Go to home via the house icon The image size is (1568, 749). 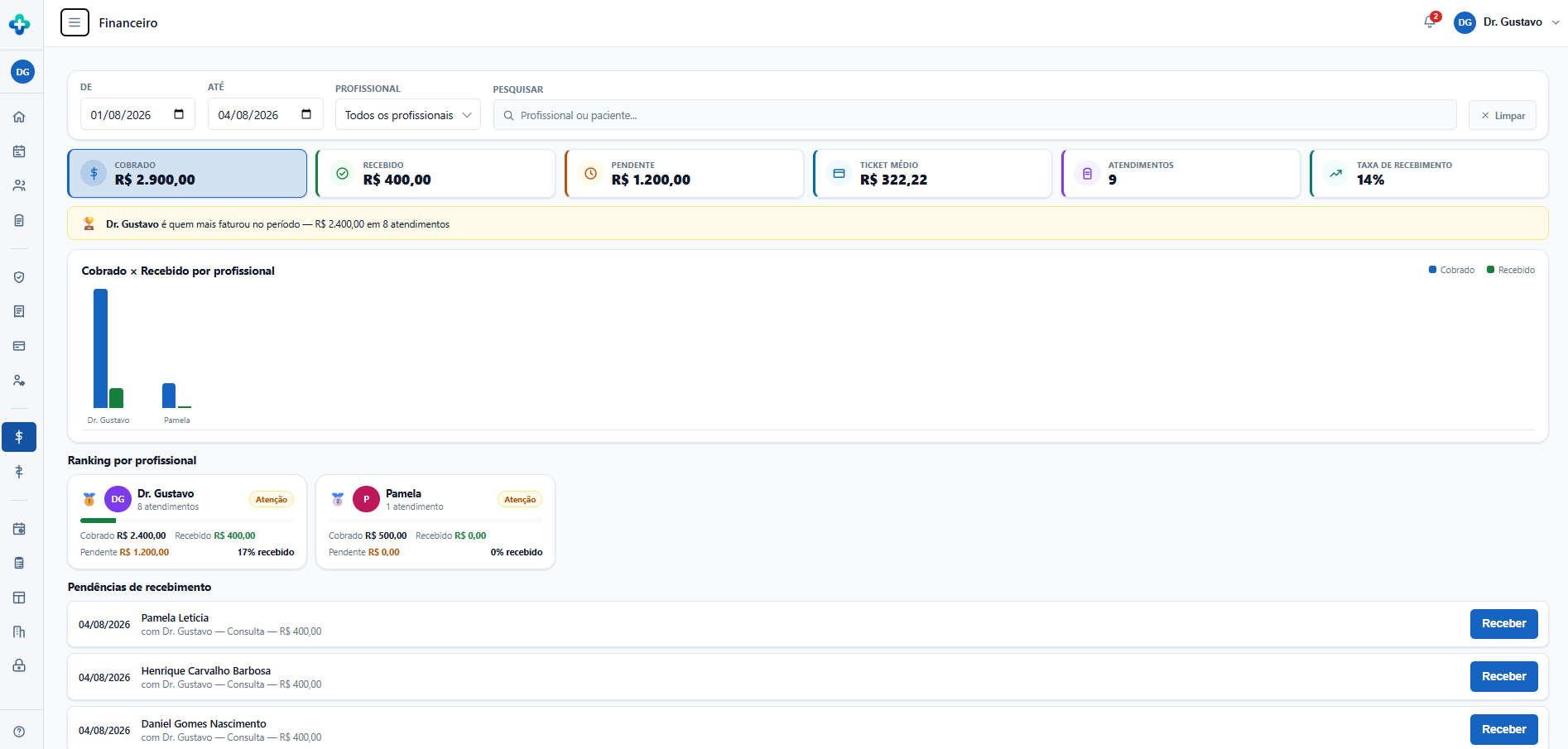[x=19, y=117]
